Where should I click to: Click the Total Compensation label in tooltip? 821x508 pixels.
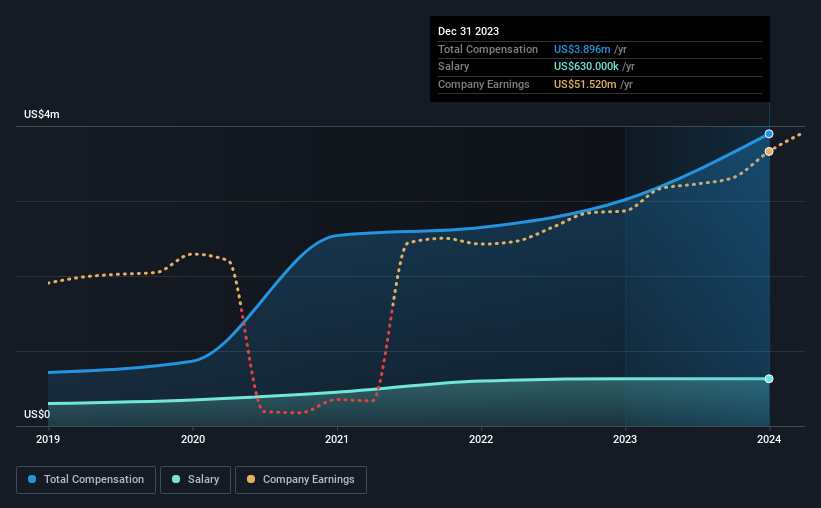487,49
